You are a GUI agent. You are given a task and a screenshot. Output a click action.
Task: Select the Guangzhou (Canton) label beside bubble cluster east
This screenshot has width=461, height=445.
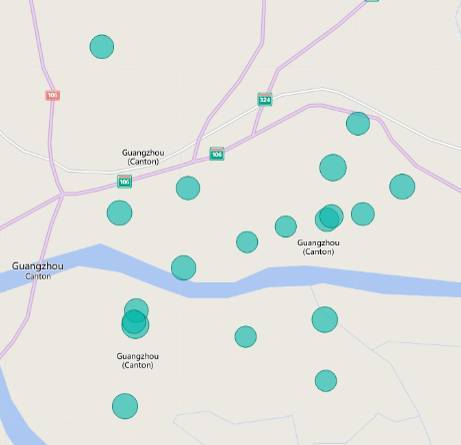[318, 247]
